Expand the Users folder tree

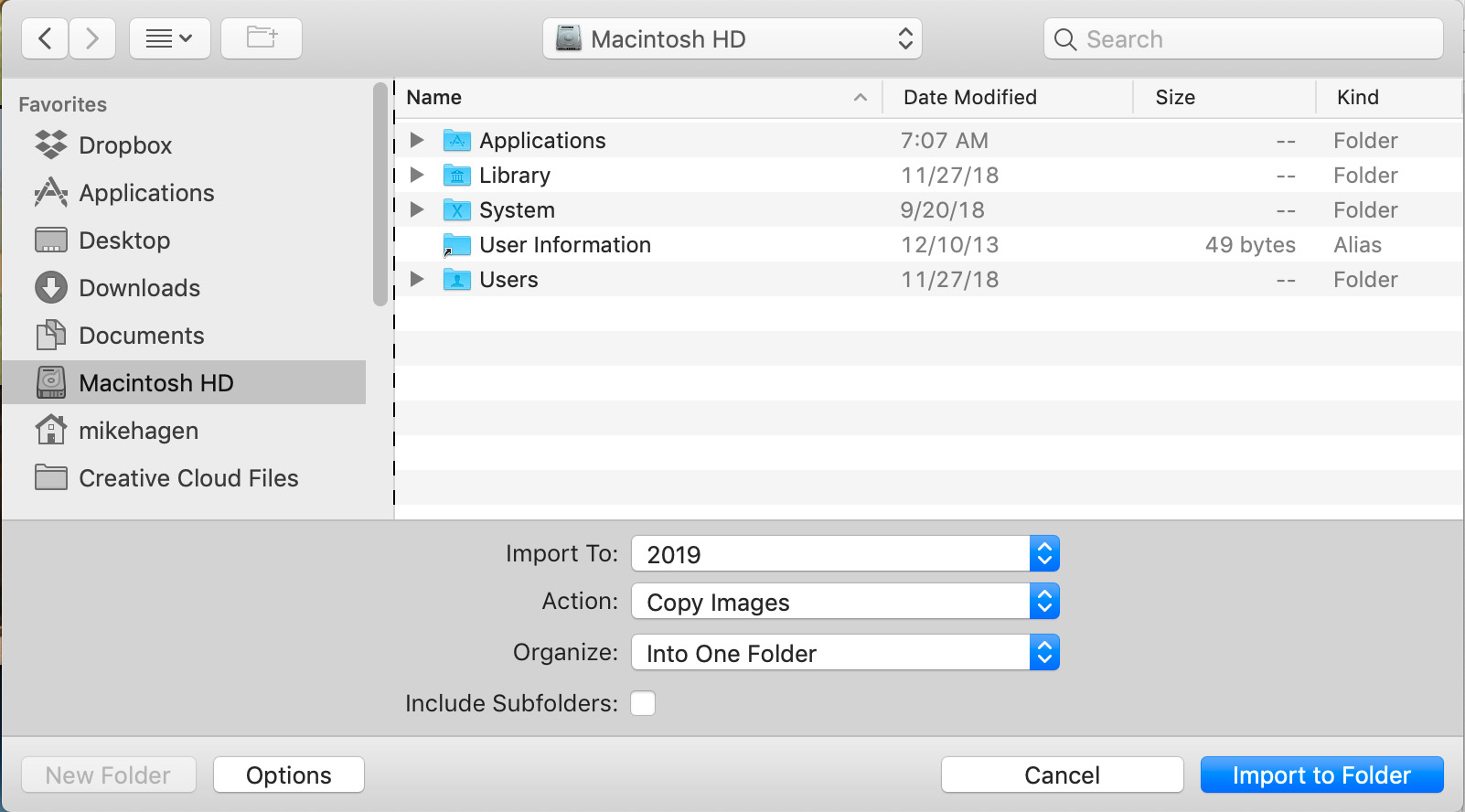417,279
